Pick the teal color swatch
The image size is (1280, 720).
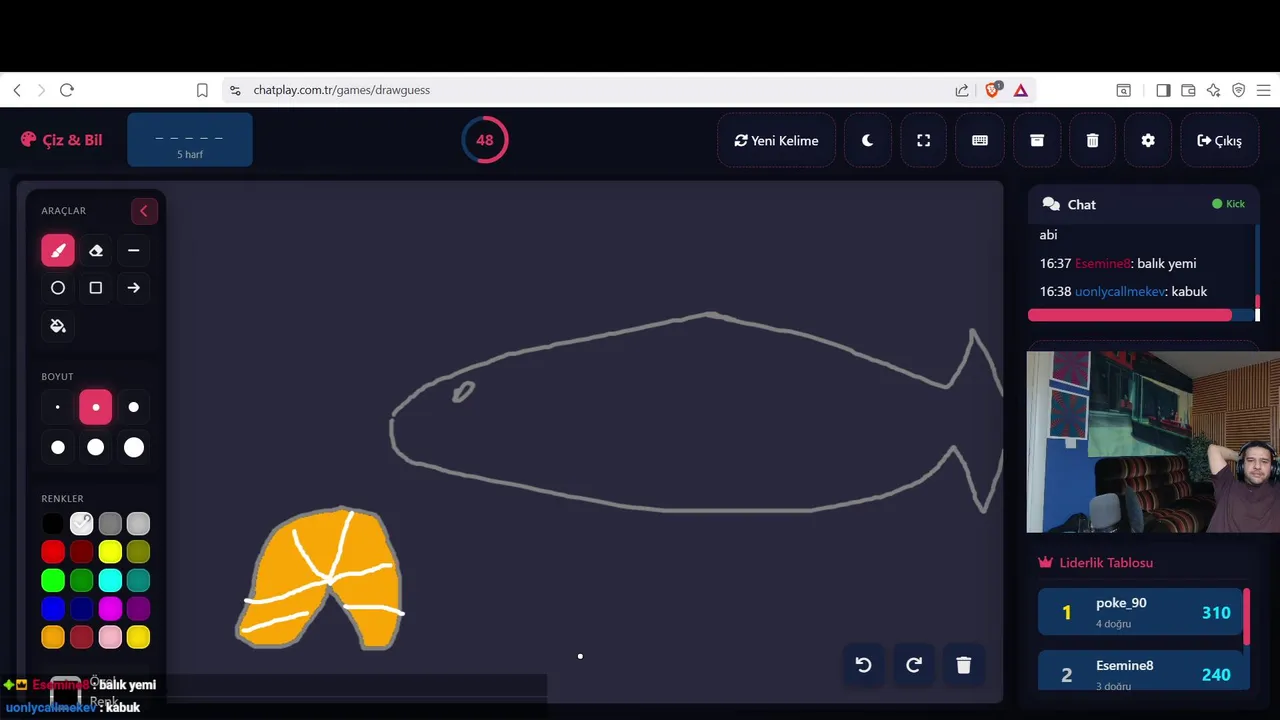click(139, 580)
